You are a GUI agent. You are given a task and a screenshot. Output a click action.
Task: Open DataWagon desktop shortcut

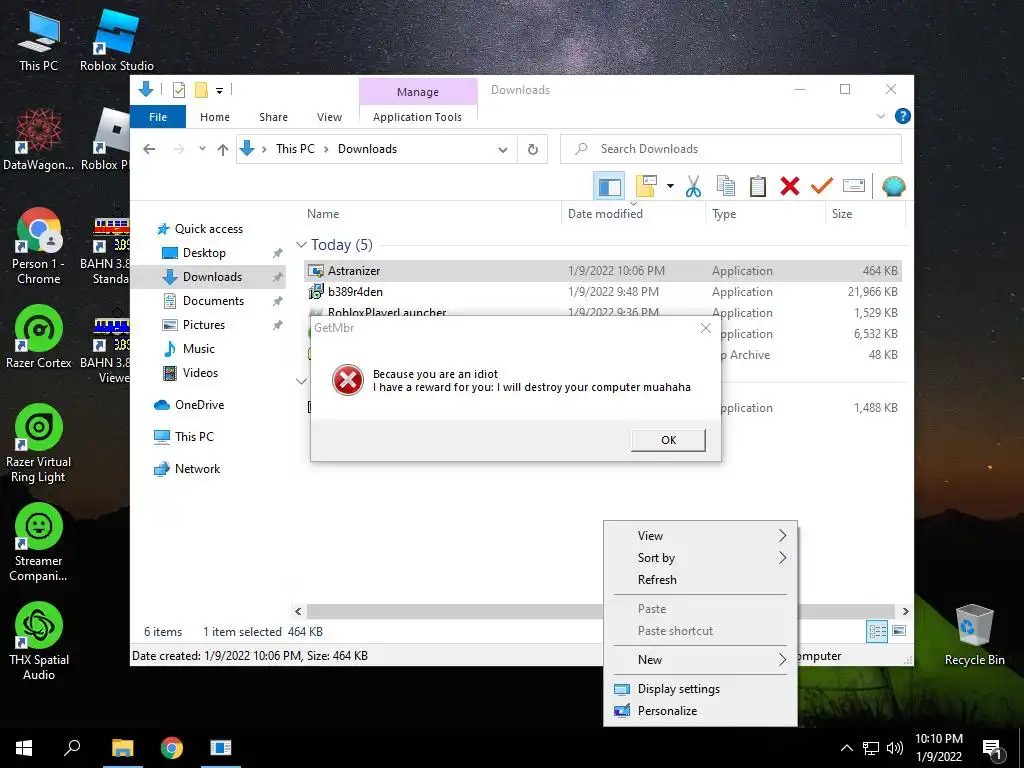click(39, 140)
